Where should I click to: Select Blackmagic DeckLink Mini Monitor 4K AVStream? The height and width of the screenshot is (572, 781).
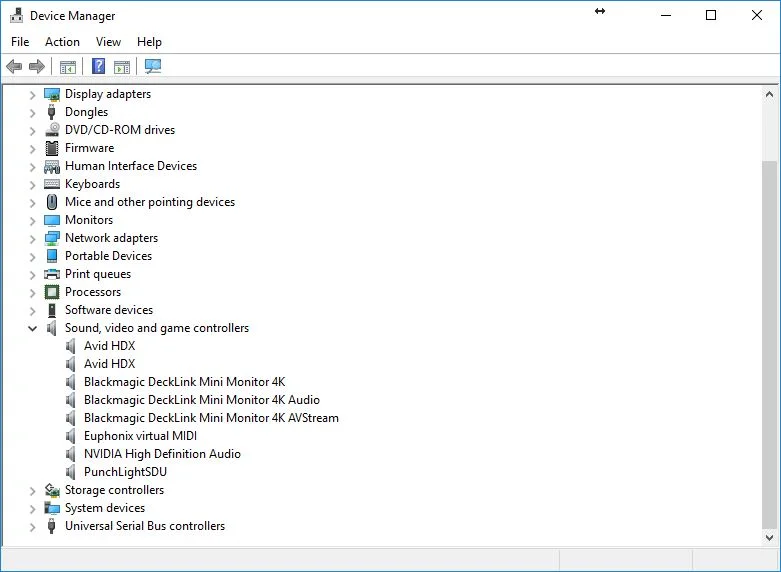211,418
